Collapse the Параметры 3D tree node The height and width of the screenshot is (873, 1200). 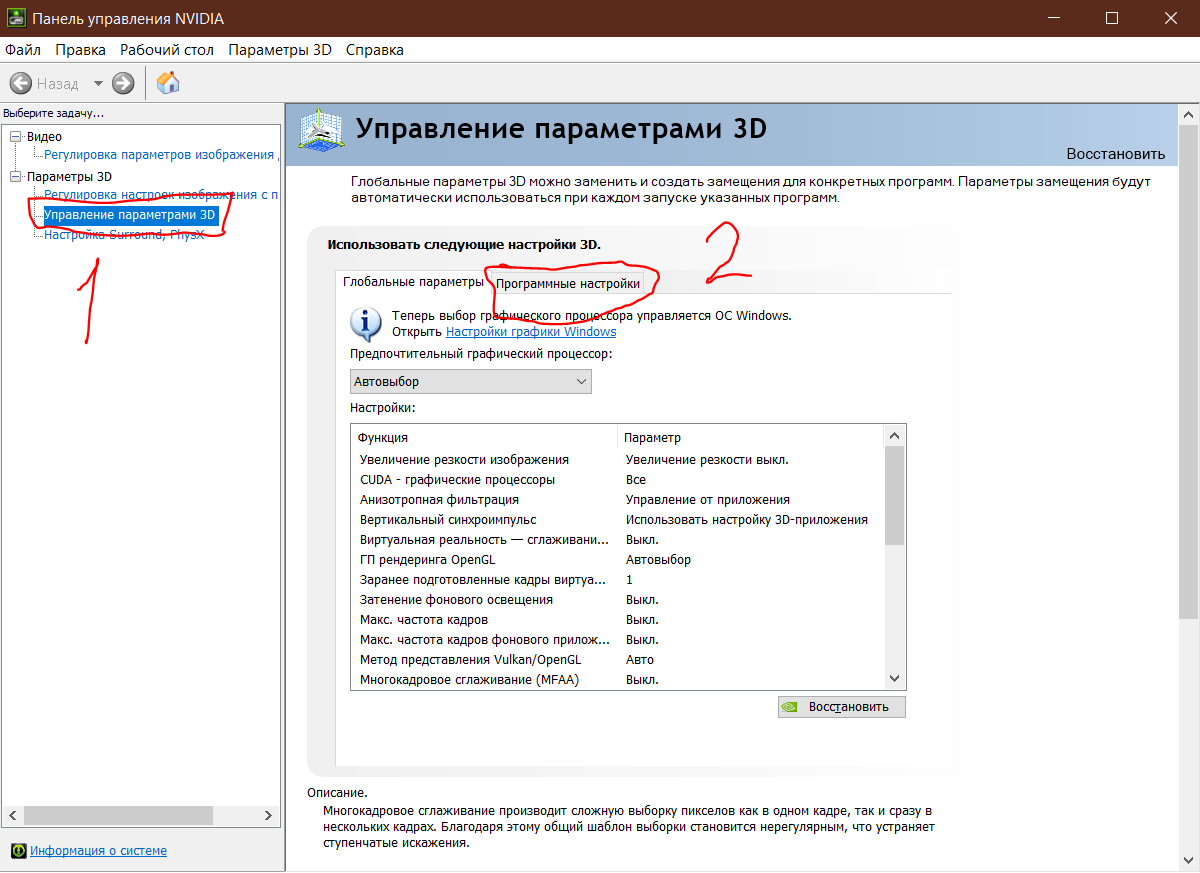pos(15,177)
